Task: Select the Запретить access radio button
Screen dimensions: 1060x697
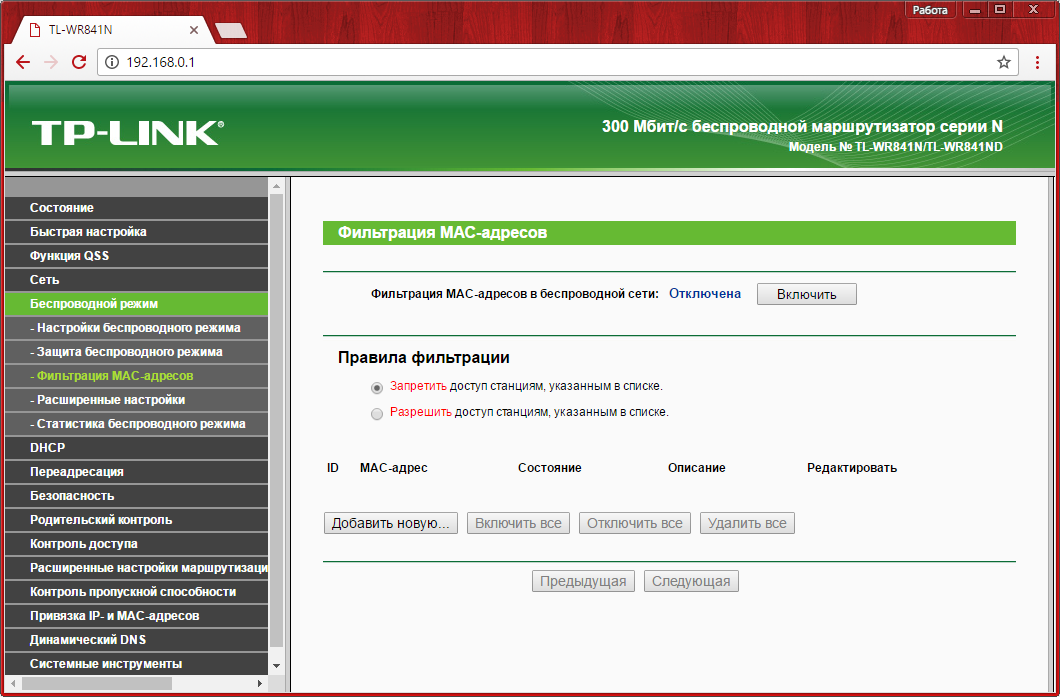Action: tap(377, 387)
